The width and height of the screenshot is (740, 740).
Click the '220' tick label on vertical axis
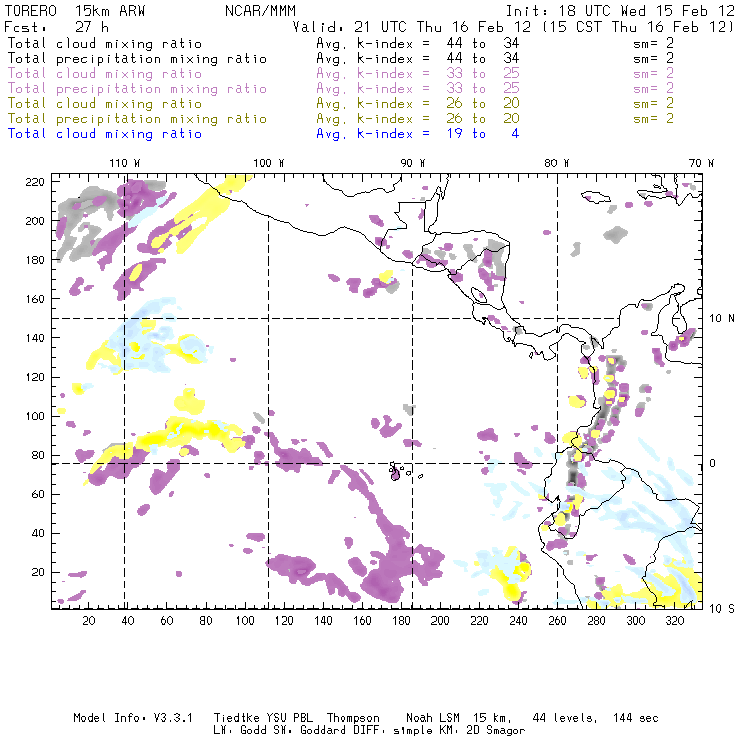coord(35,182)
